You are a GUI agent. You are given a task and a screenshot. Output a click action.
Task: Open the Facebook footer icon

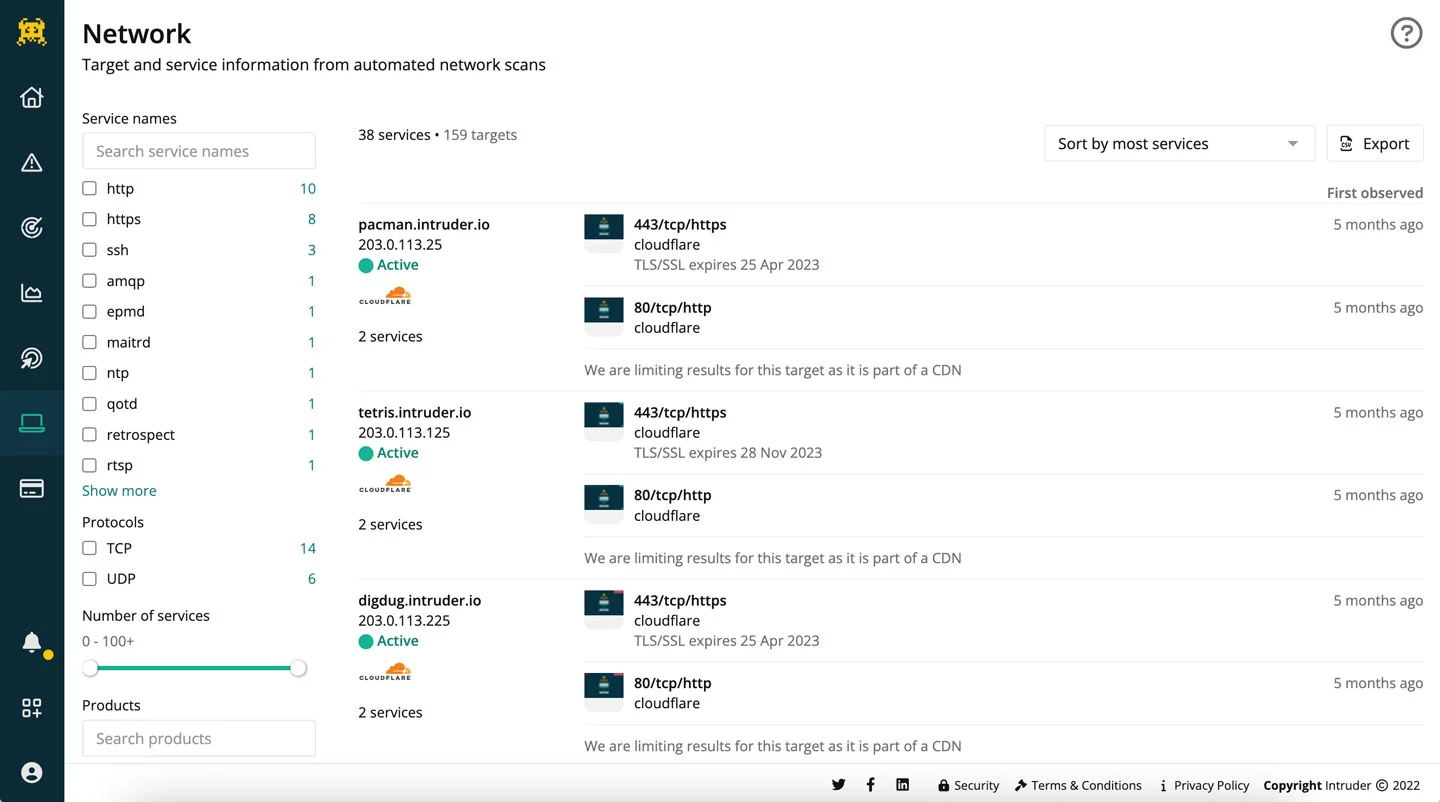870,785
